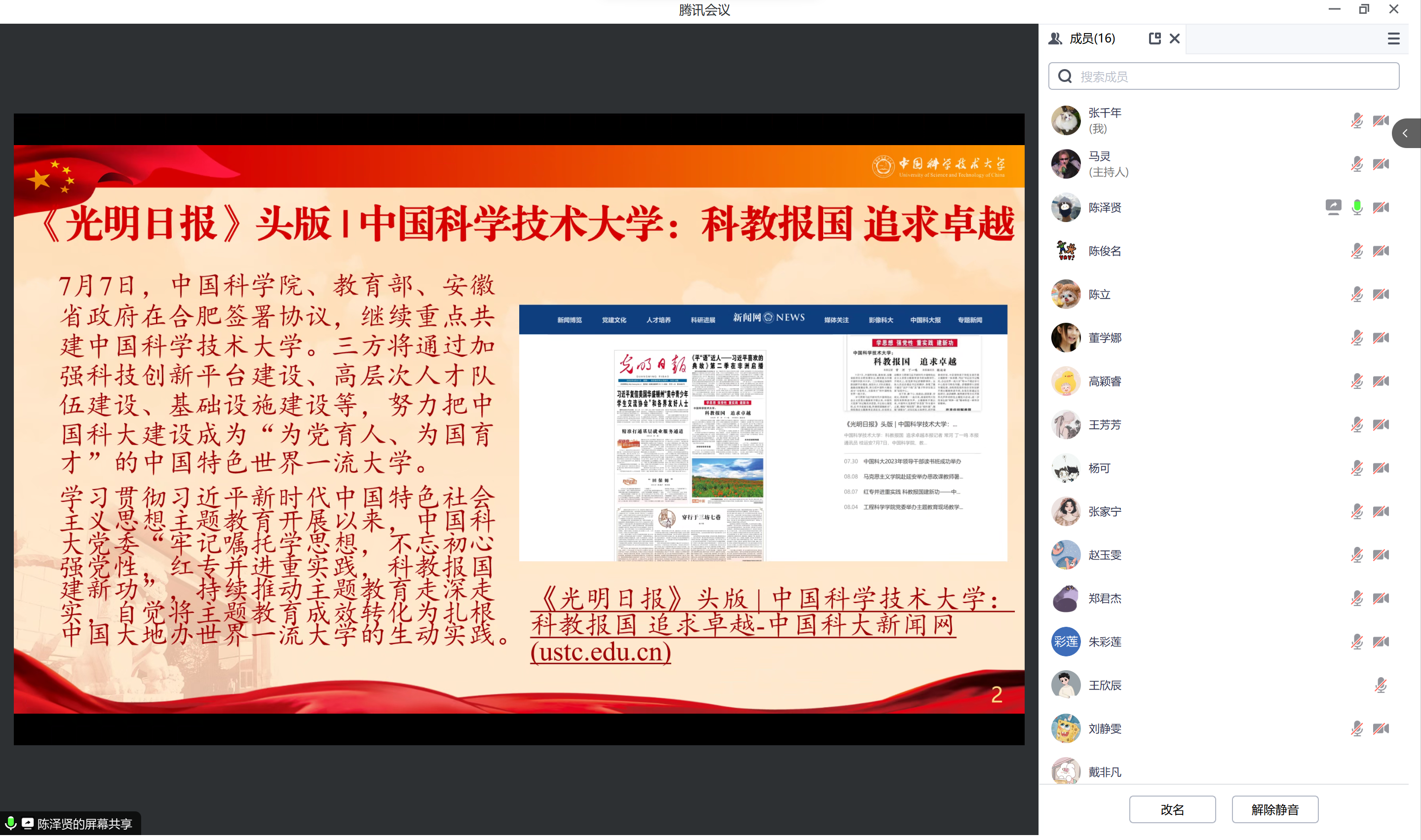Click 科研进展 in the slide's news navbar
Screen dimensions: 1421x840
[703, 320]
